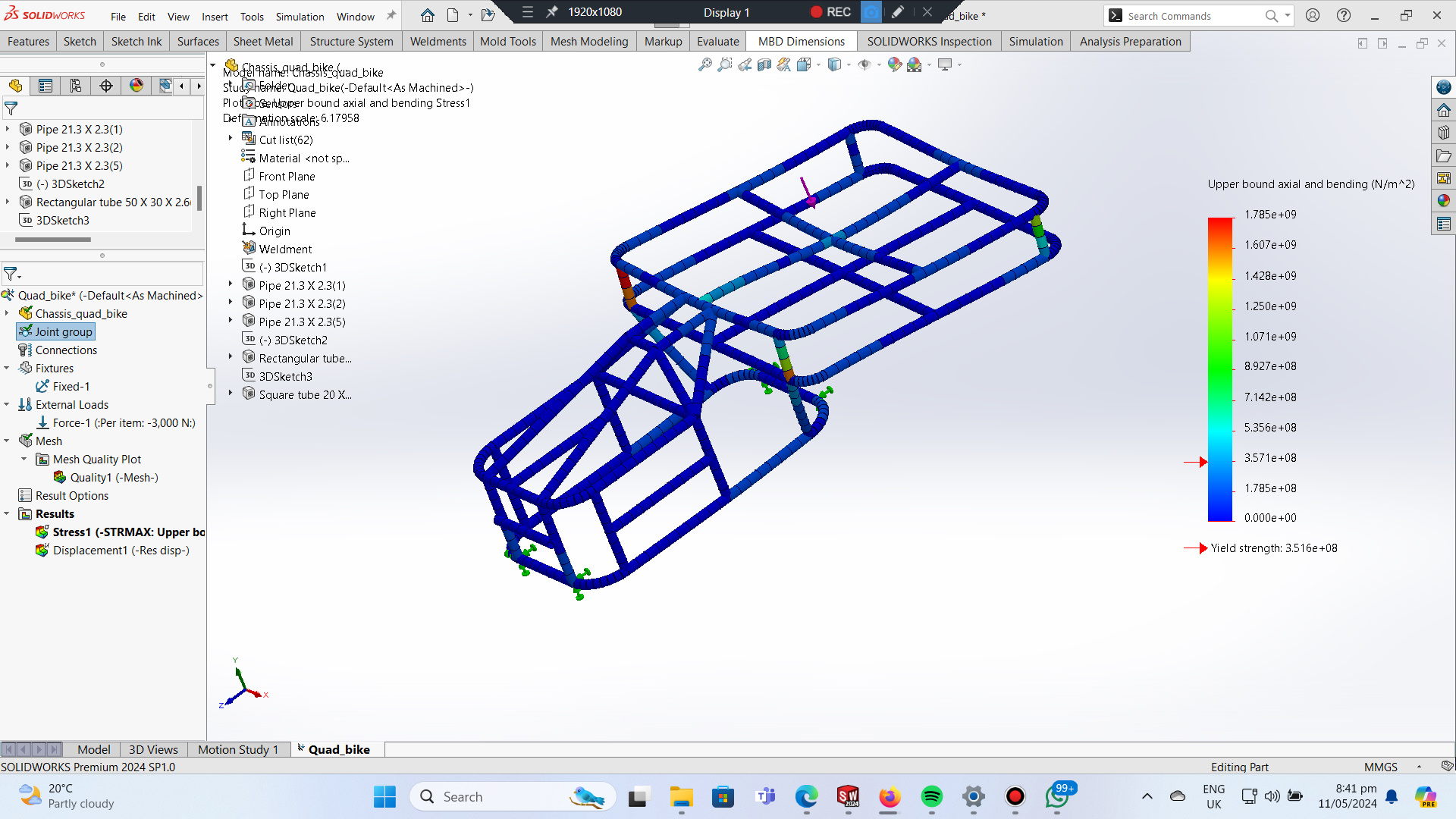Open Appearances tab in task pane
Viewport: 1456px width, 819px height.
[x=1443, y=201]
